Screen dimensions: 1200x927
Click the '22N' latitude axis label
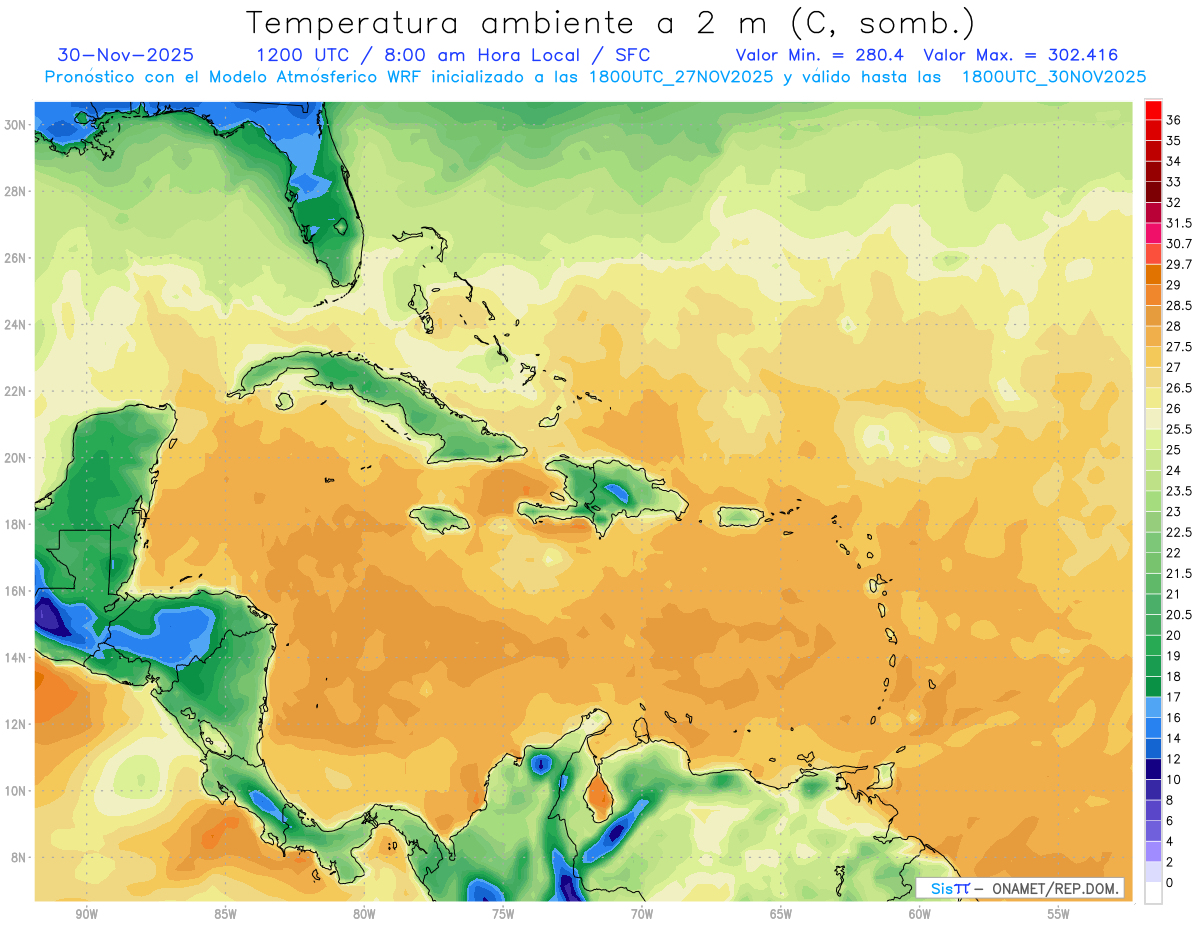pos(16,391)
